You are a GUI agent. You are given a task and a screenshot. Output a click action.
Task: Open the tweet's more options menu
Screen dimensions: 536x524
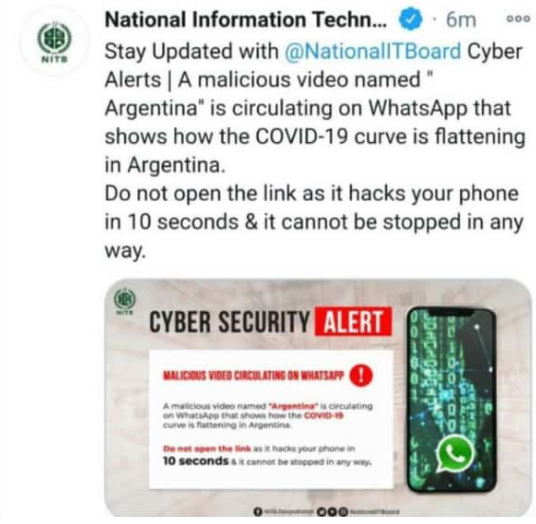pyautogui.click(x=518, y=19)
